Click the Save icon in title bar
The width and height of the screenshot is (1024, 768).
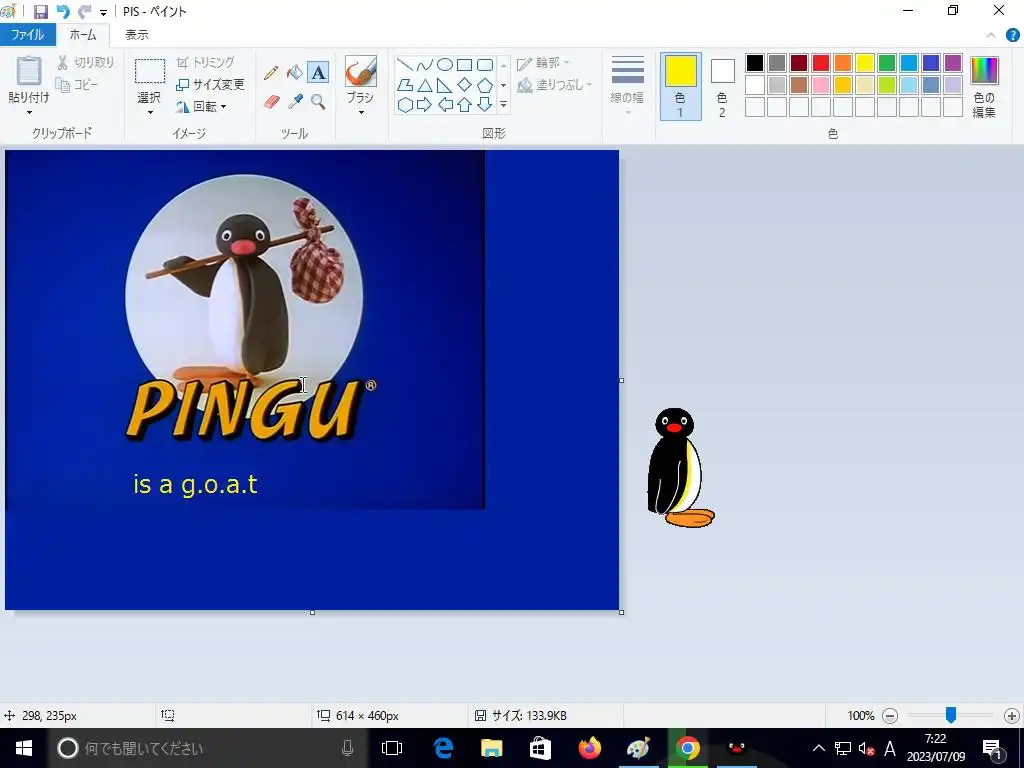(x=40, y=12)
